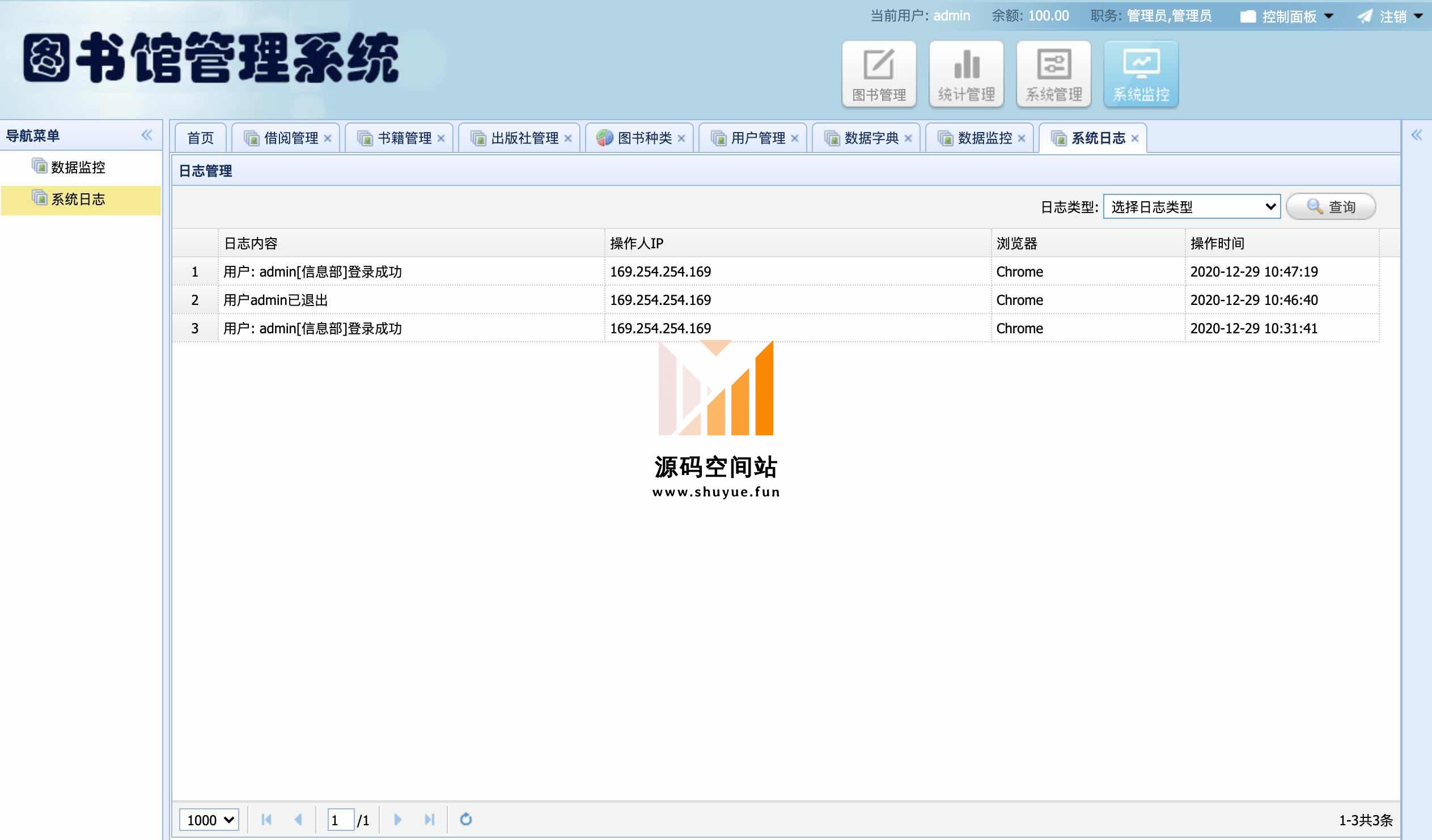Sort by the 操作人IP column header
The image size is (1432, 840).
798,243
